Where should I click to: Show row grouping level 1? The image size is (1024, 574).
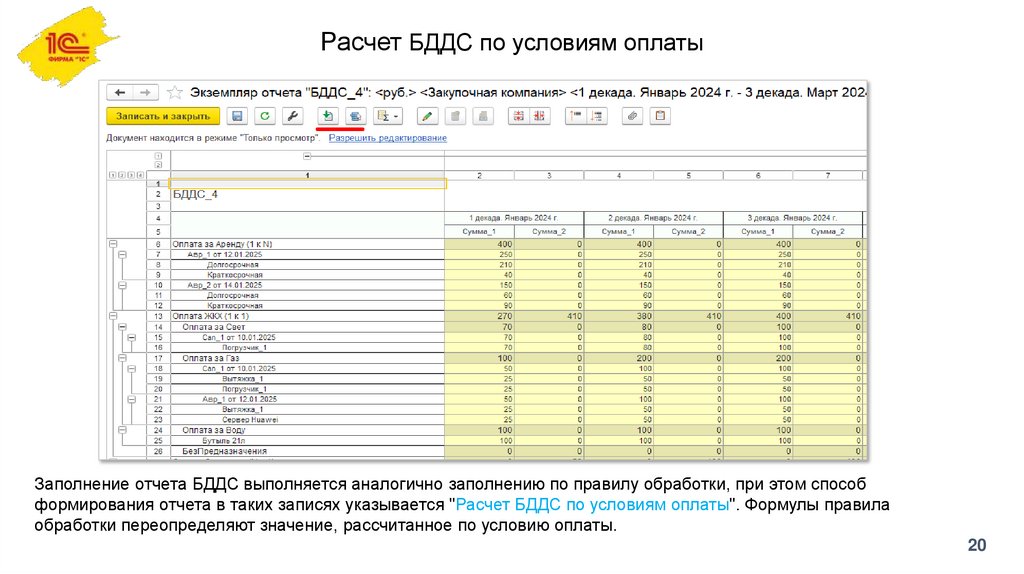(x=112, y=175)
